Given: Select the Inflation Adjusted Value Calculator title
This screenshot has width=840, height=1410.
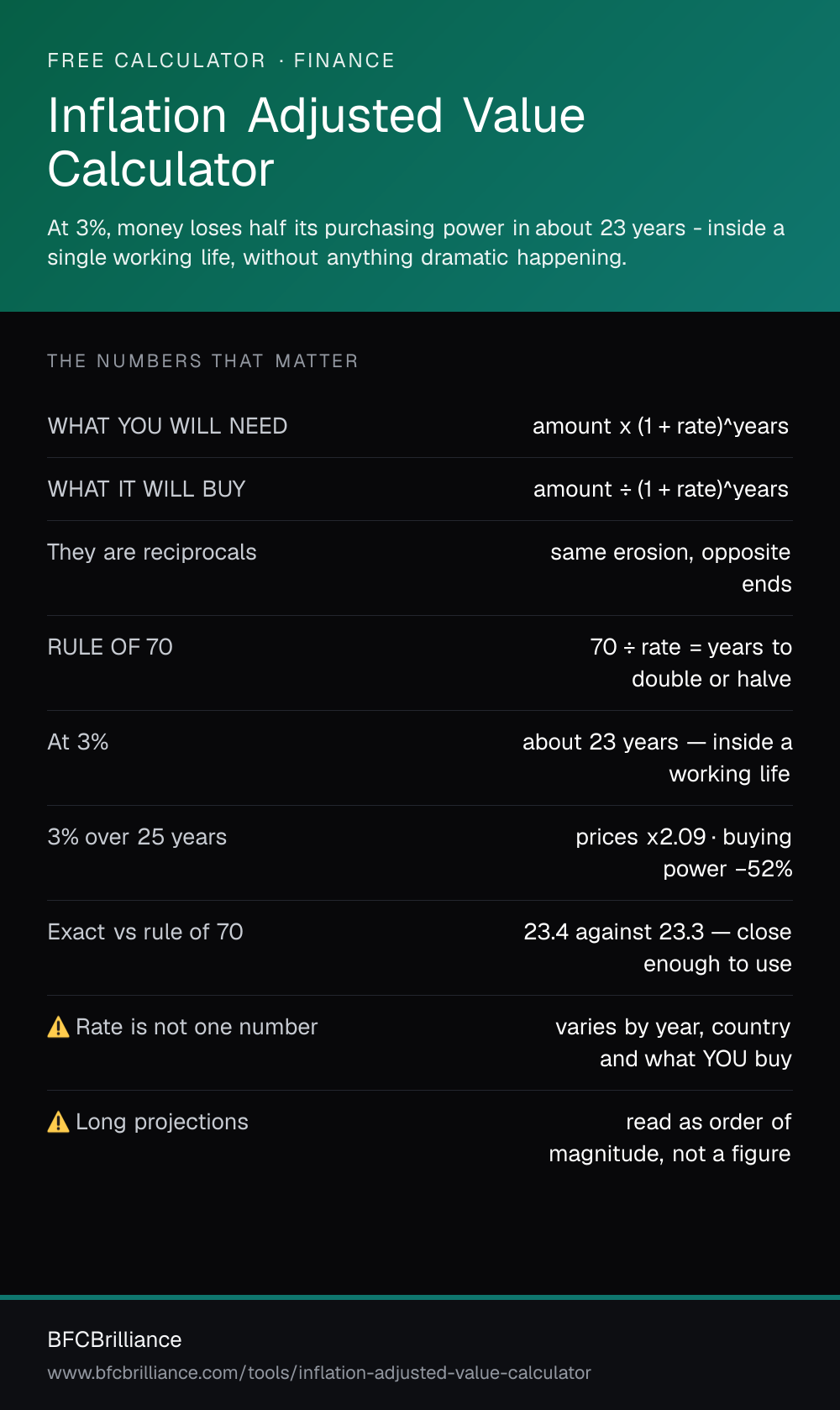Looking at the screenshot, I should point(317,142).
